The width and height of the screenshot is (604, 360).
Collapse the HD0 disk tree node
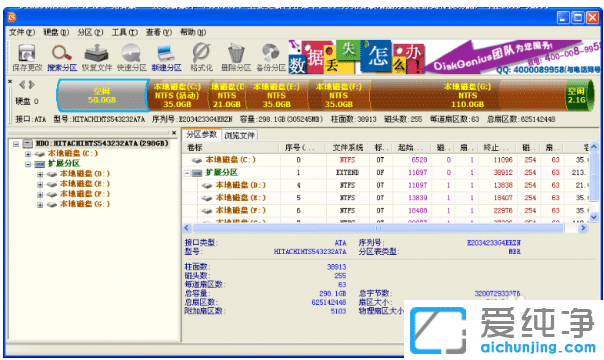16,144
